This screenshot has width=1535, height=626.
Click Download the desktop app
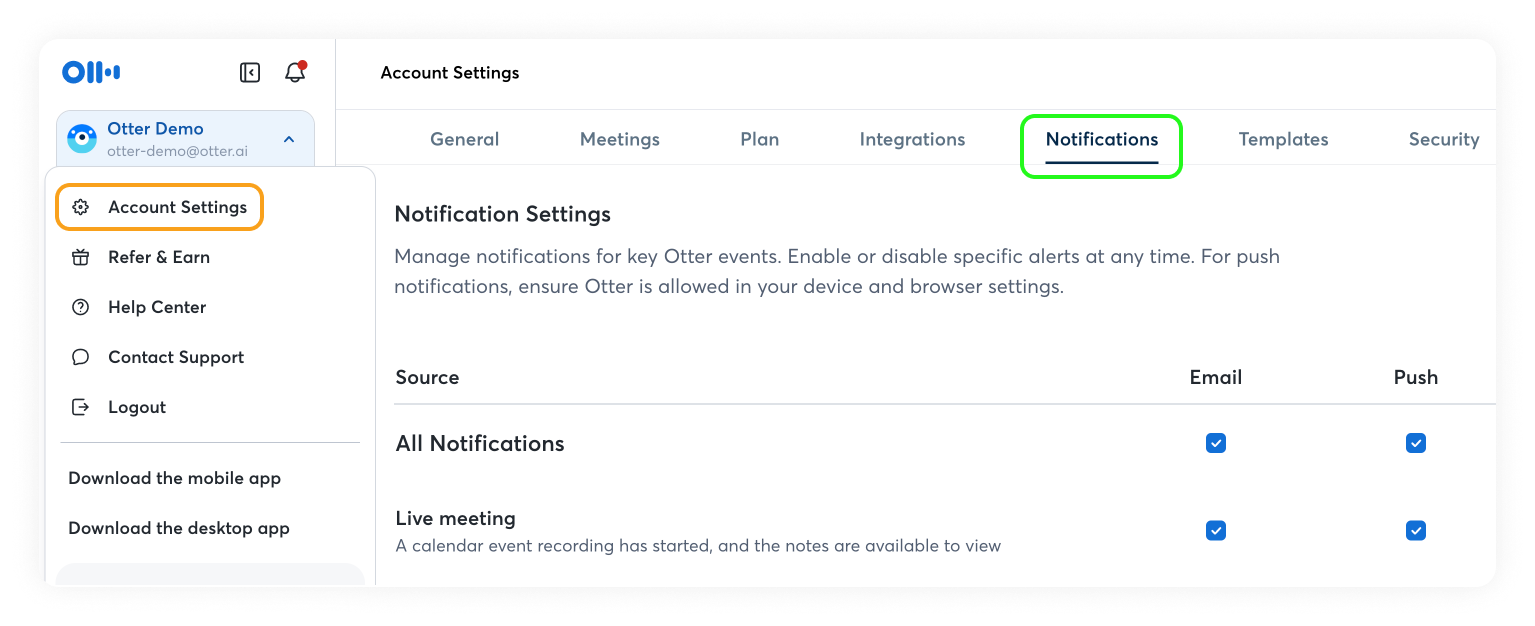179,528
